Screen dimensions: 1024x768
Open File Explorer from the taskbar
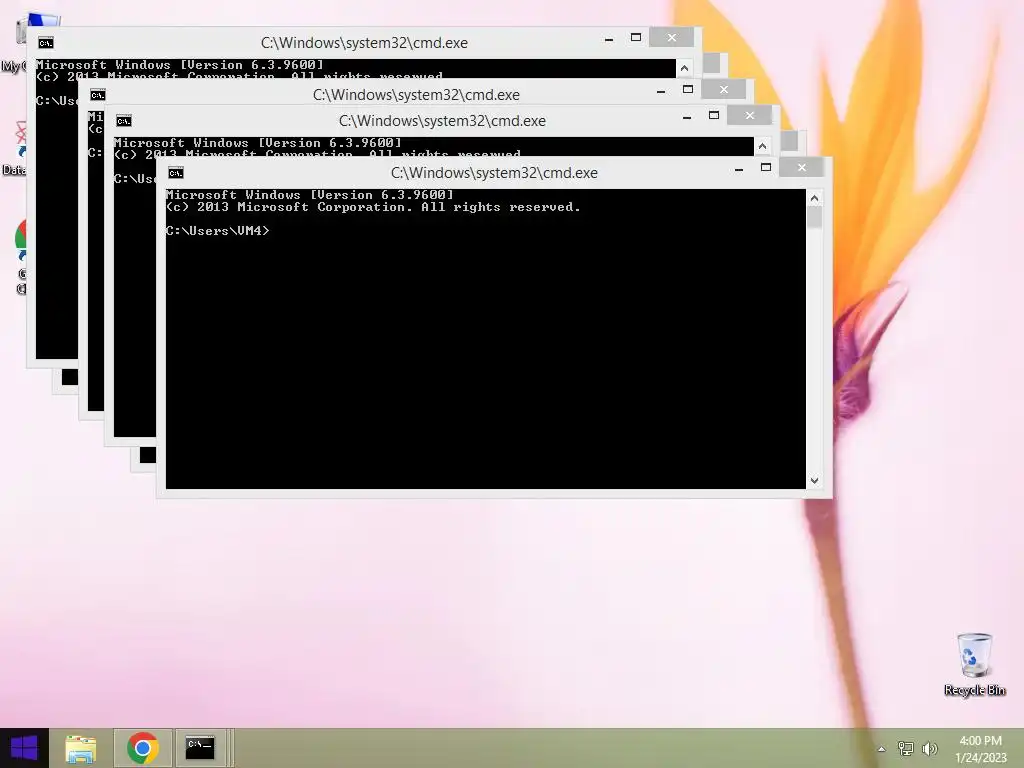[x=81, y=748]
